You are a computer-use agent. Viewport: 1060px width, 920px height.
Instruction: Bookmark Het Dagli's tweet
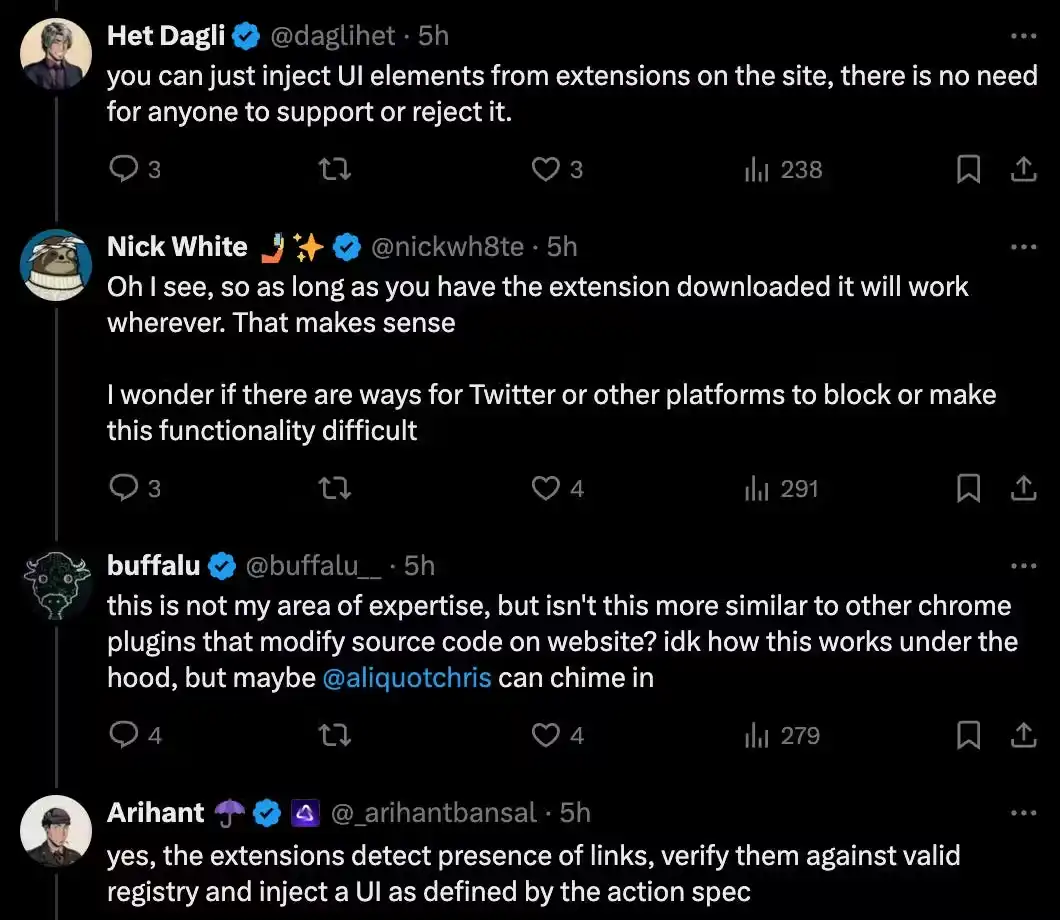coord(968,170)
